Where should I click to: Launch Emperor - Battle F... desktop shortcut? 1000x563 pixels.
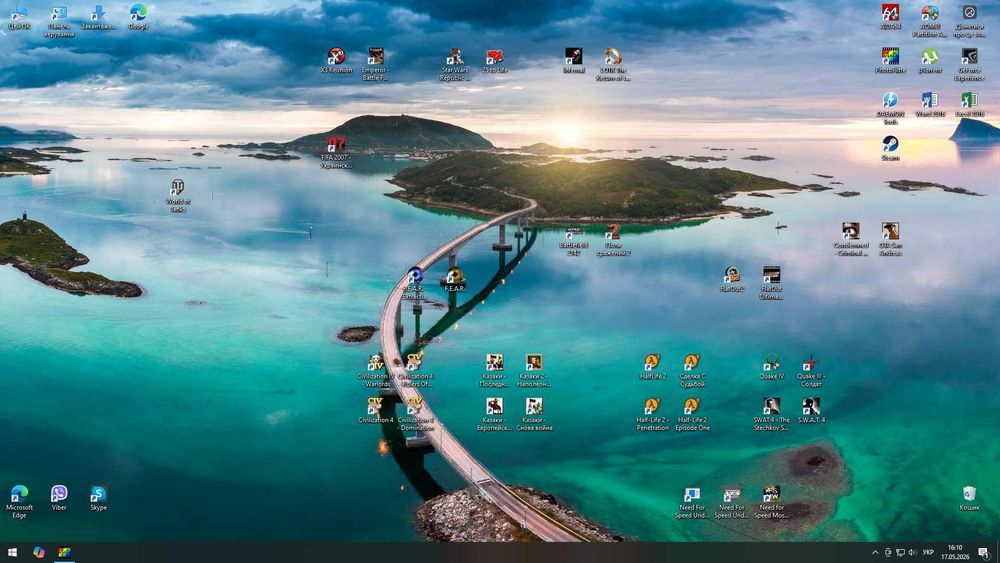[375, 64]
